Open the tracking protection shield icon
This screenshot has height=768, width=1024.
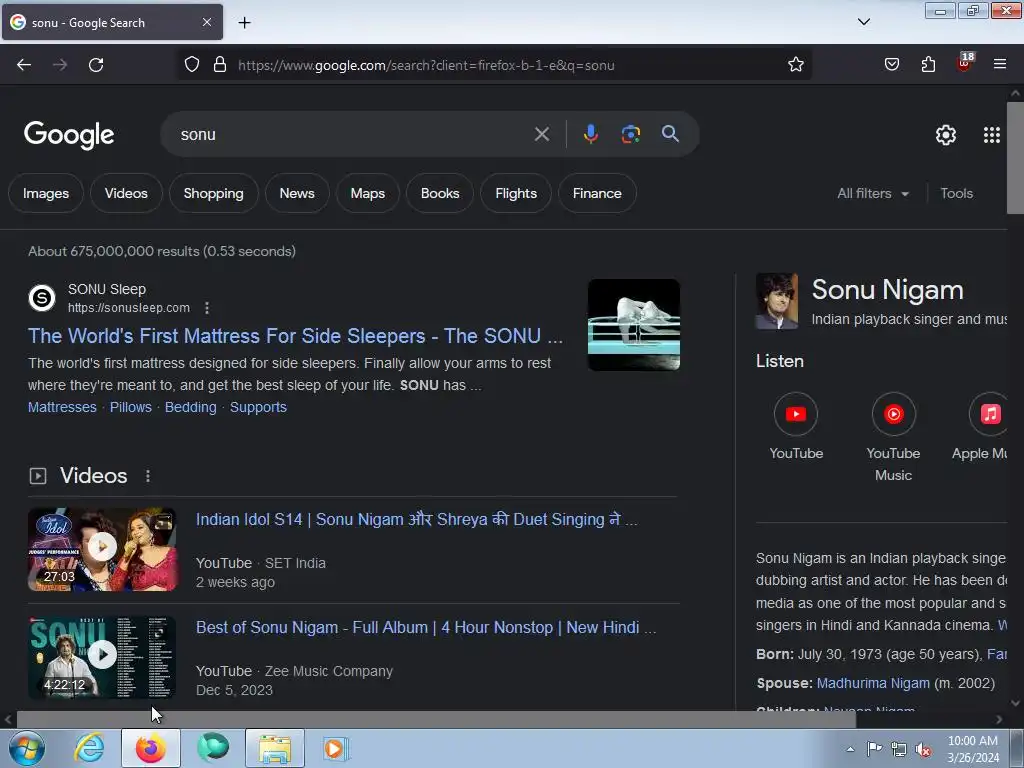[191, 65]
